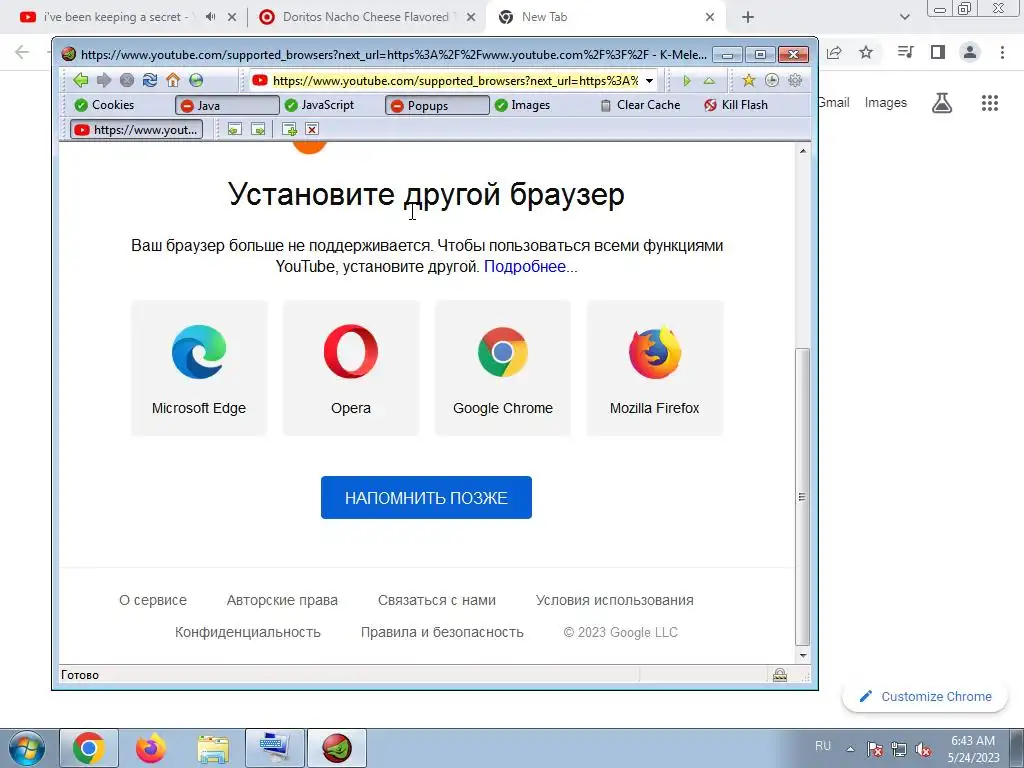Go to the K-Meleon home page

(x=172, y=80)
